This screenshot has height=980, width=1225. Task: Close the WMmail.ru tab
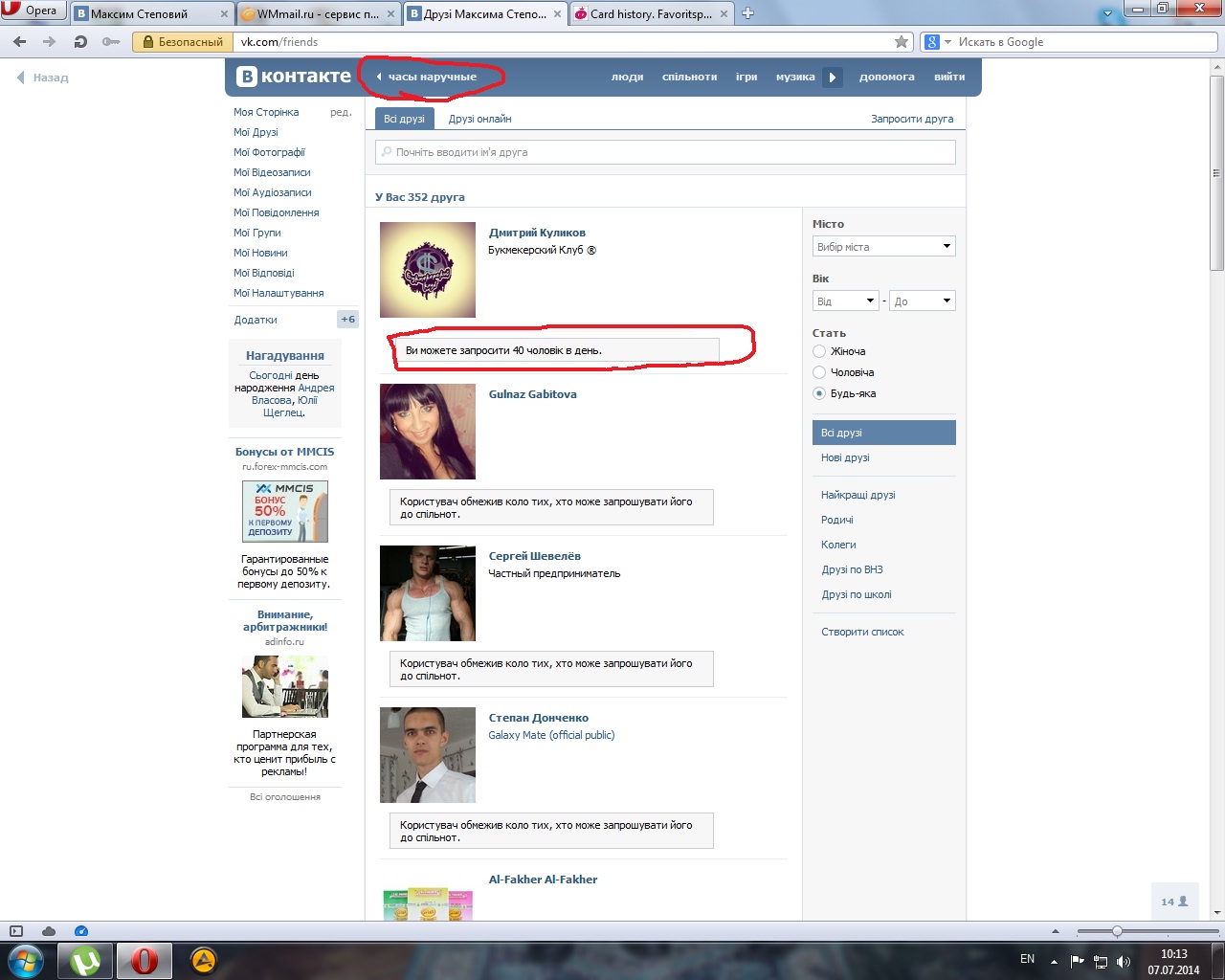390,14
